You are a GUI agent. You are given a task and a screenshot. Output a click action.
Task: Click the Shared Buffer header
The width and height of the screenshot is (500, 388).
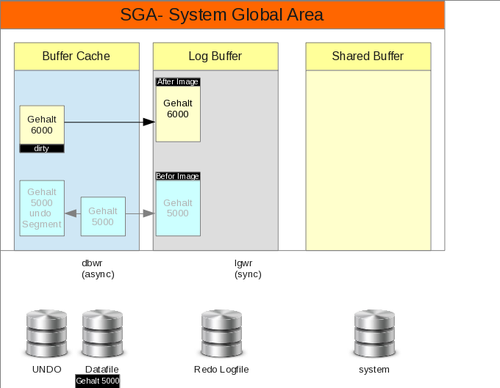[x=368, y=56]
